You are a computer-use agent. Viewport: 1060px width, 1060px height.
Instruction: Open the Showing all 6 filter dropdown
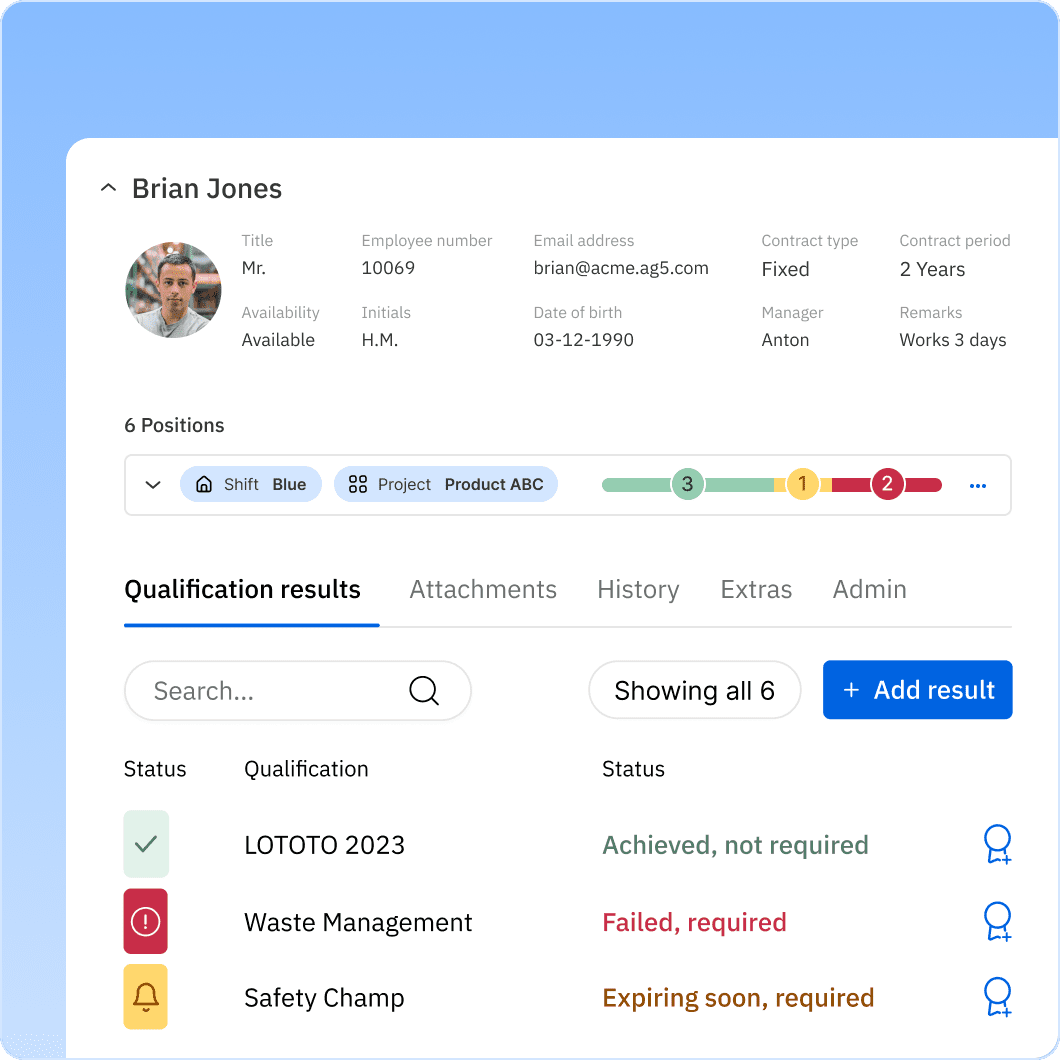pyautogui.click(x=694, y=690)
